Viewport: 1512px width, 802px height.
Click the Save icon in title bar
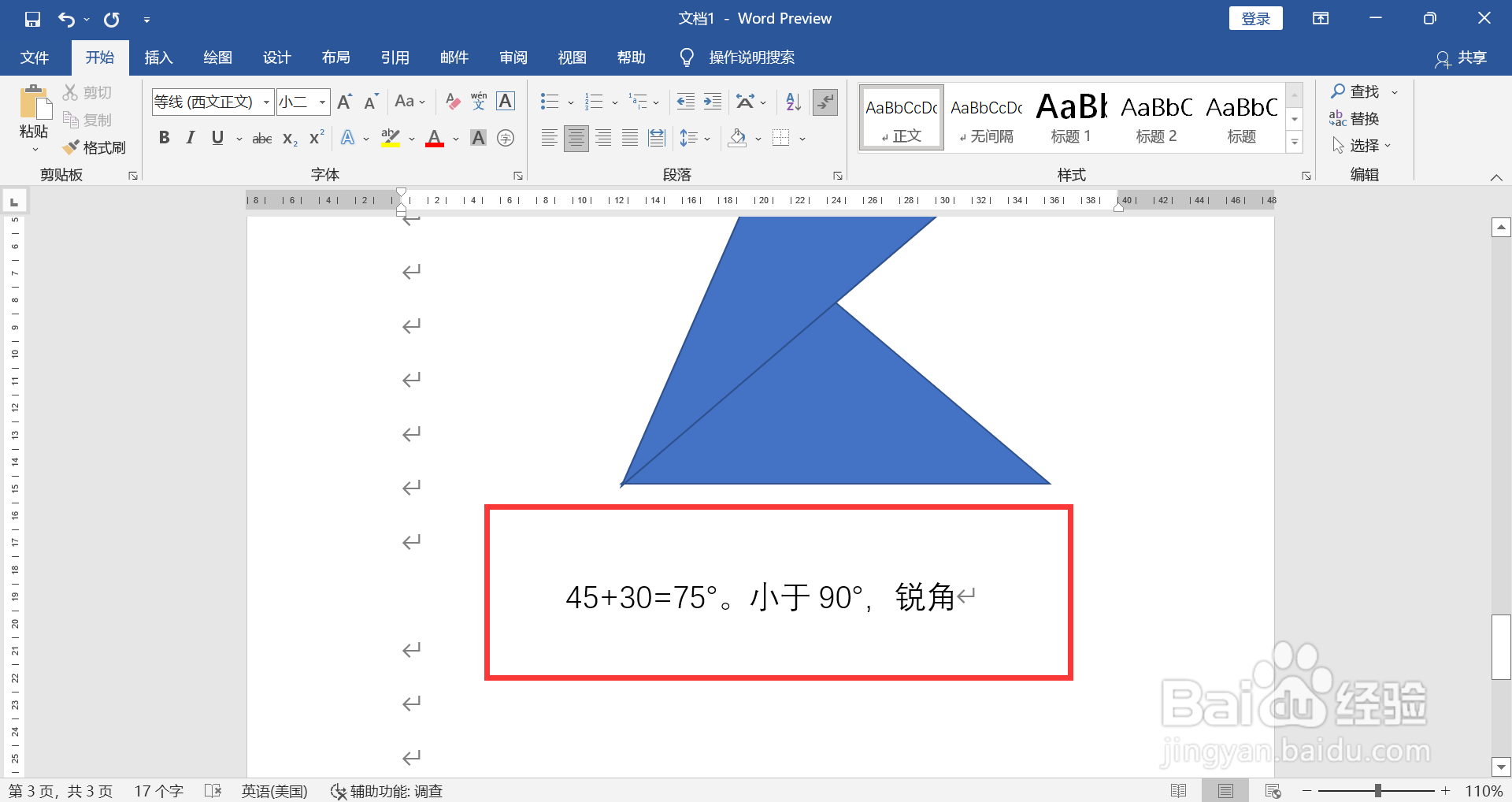click(32, 19)
